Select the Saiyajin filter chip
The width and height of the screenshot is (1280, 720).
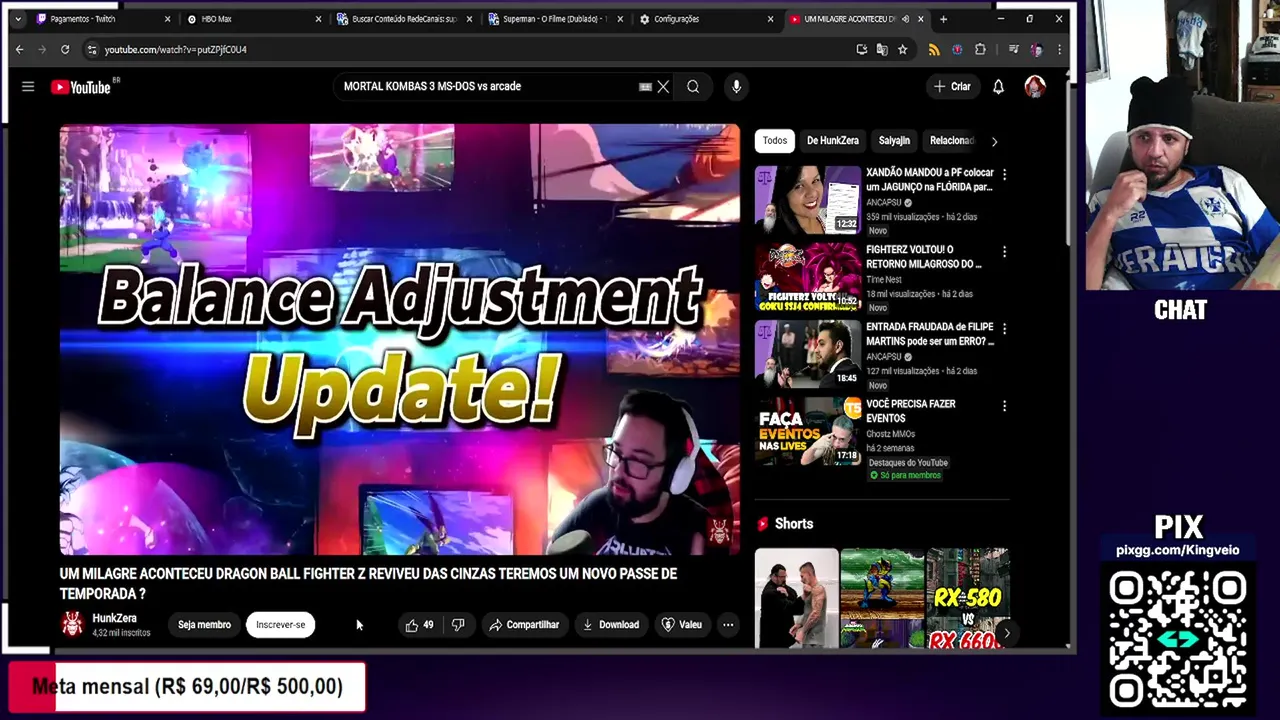[x=894, y=141]
